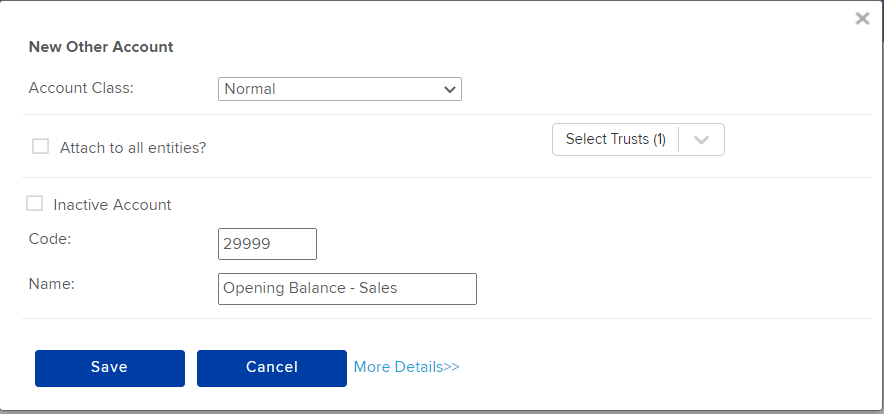The image size is (884, 414).
Task: Click the 'Select Trusts (1)' text
Action: click(616, 139)
